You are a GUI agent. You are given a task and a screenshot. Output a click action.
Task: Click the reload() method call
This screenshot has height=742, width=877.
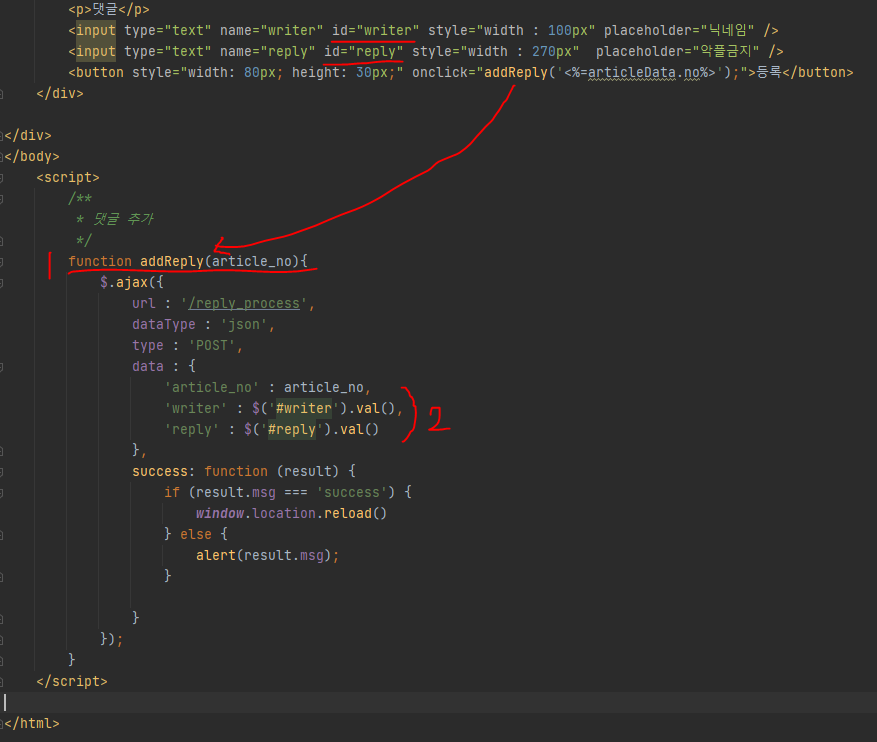[x=355, y=513]
